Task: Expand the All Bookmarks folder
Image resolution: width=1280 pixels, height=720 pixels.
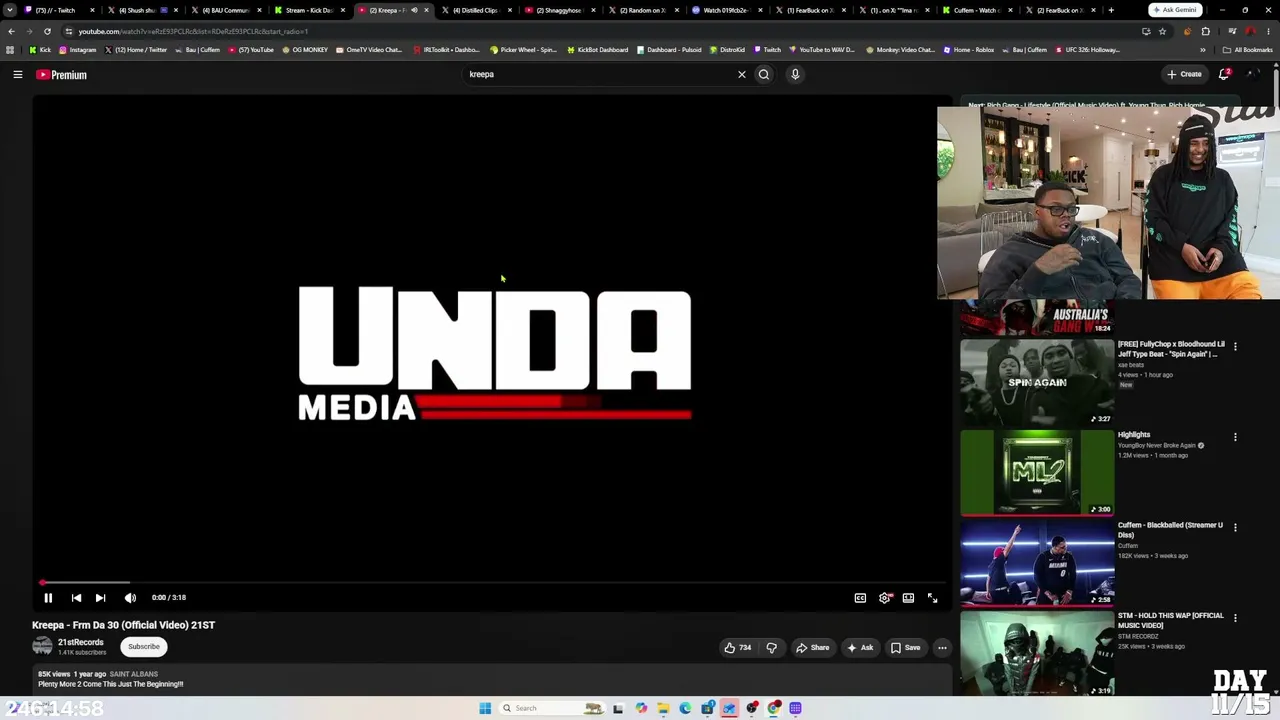Action: [1247, 50]
